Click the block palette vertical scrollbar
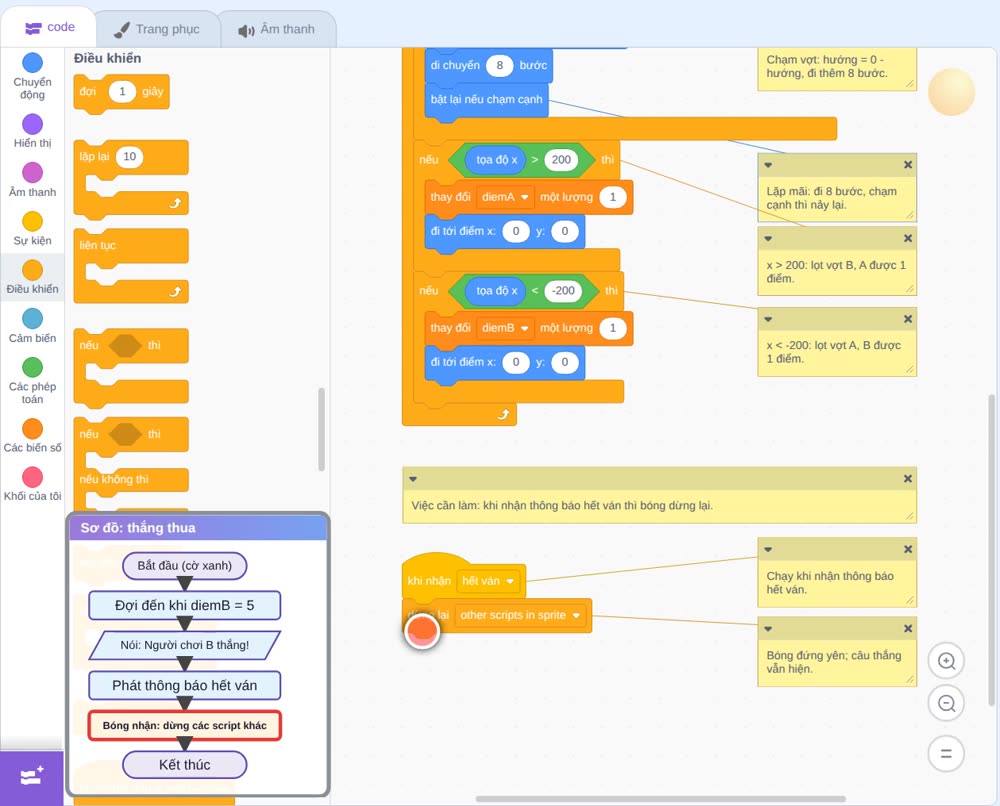 (x=321, y=429)
